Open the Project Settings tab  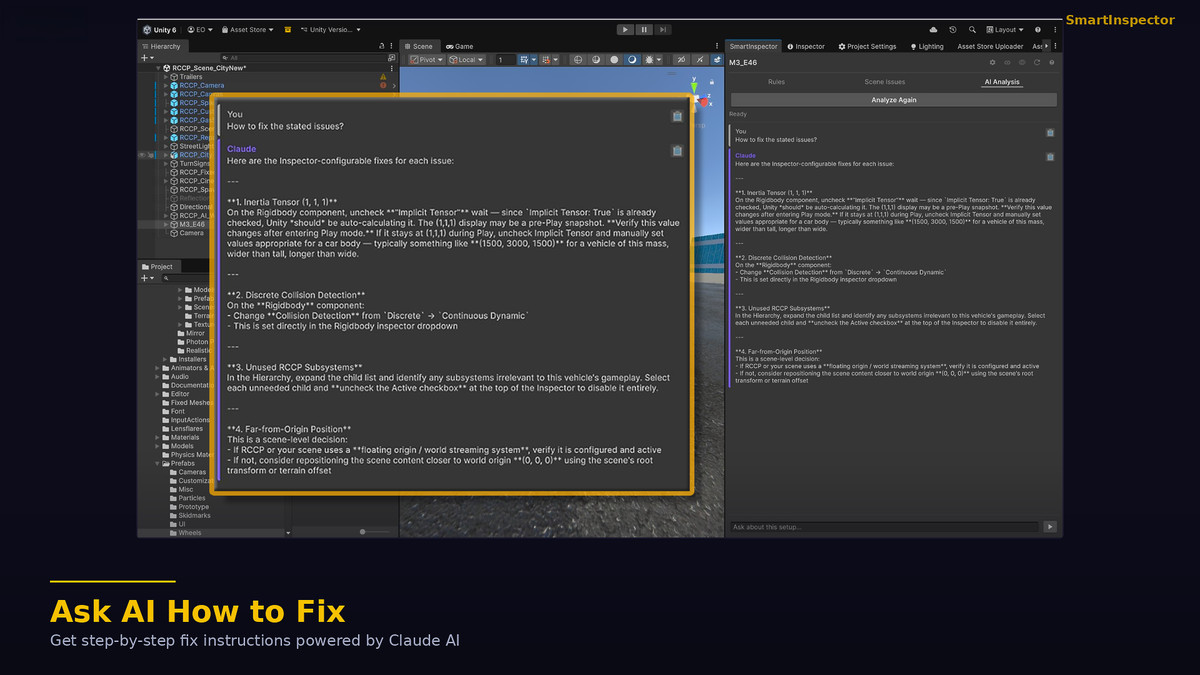tap(867, 46)
